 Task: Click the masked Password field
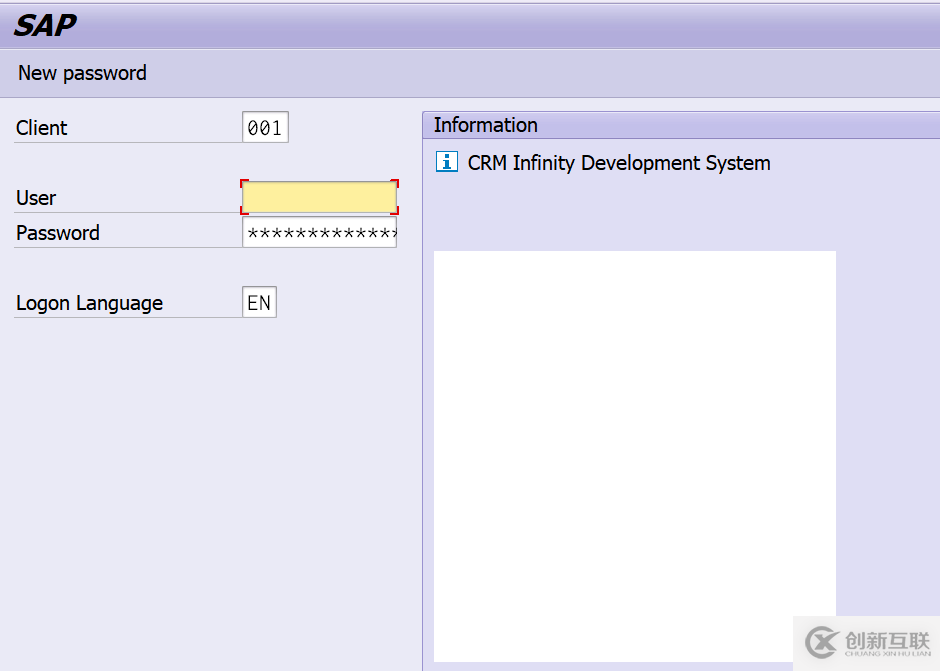tap(319, 232)
